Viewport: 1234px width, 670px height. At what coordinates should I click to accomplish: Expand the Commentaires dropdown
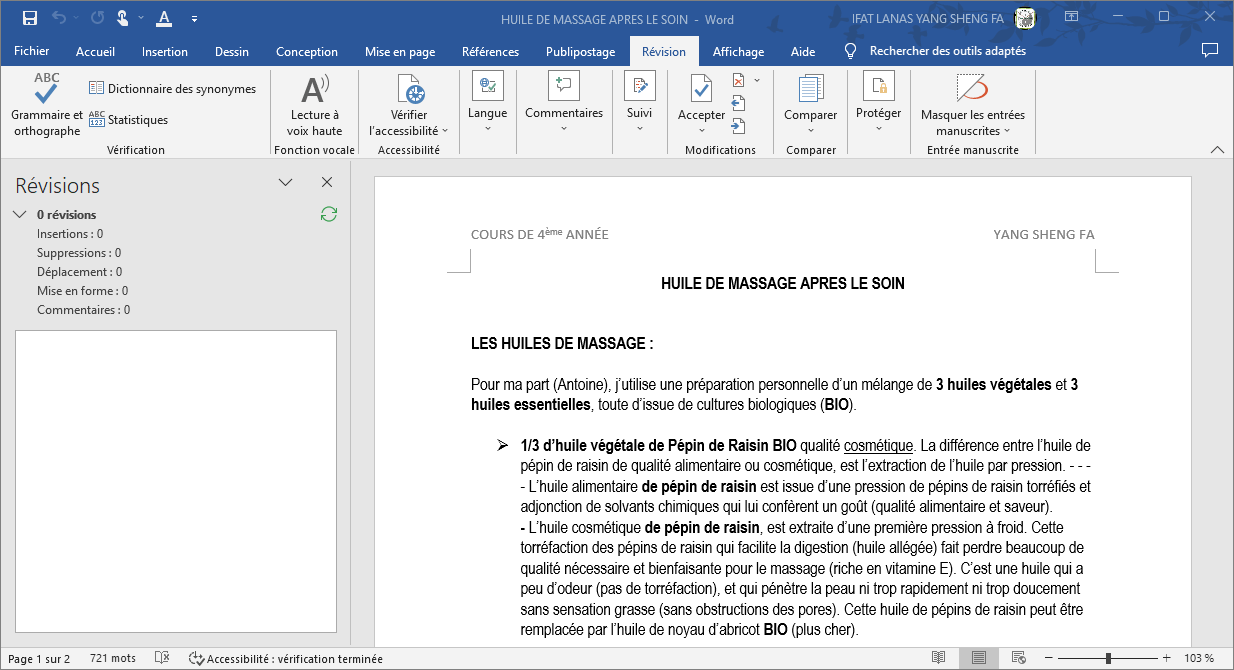(x=564, y=128)
